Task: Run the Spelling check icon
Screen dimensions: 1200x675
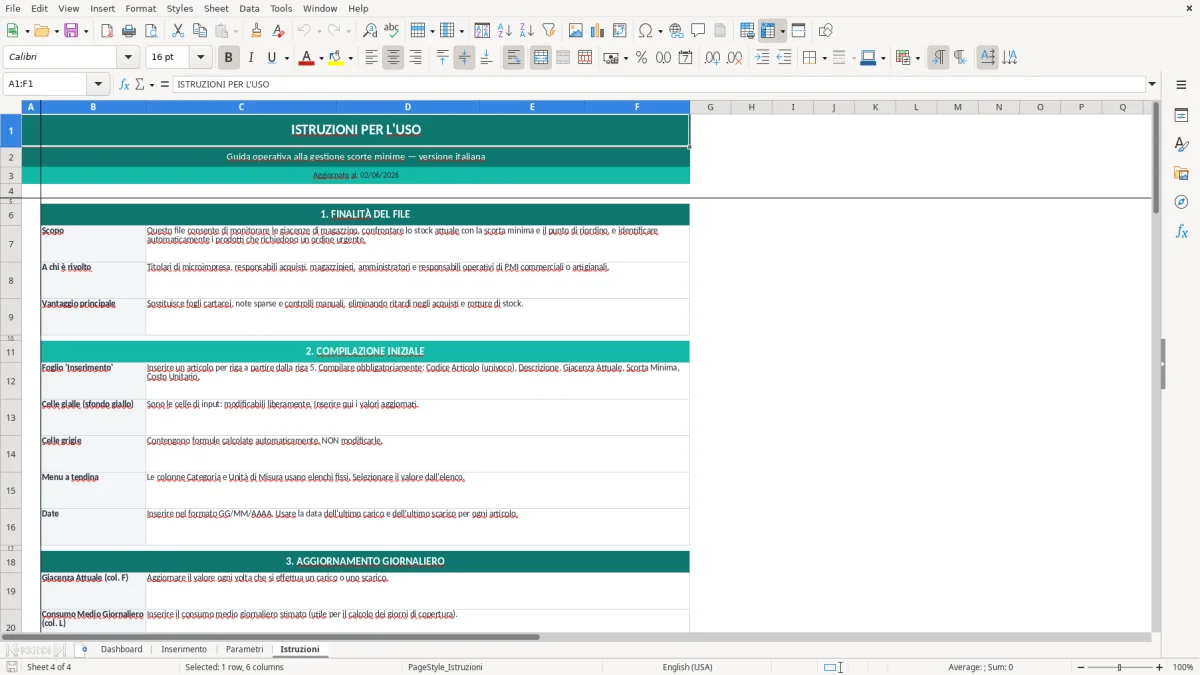Action: [392, 31]
